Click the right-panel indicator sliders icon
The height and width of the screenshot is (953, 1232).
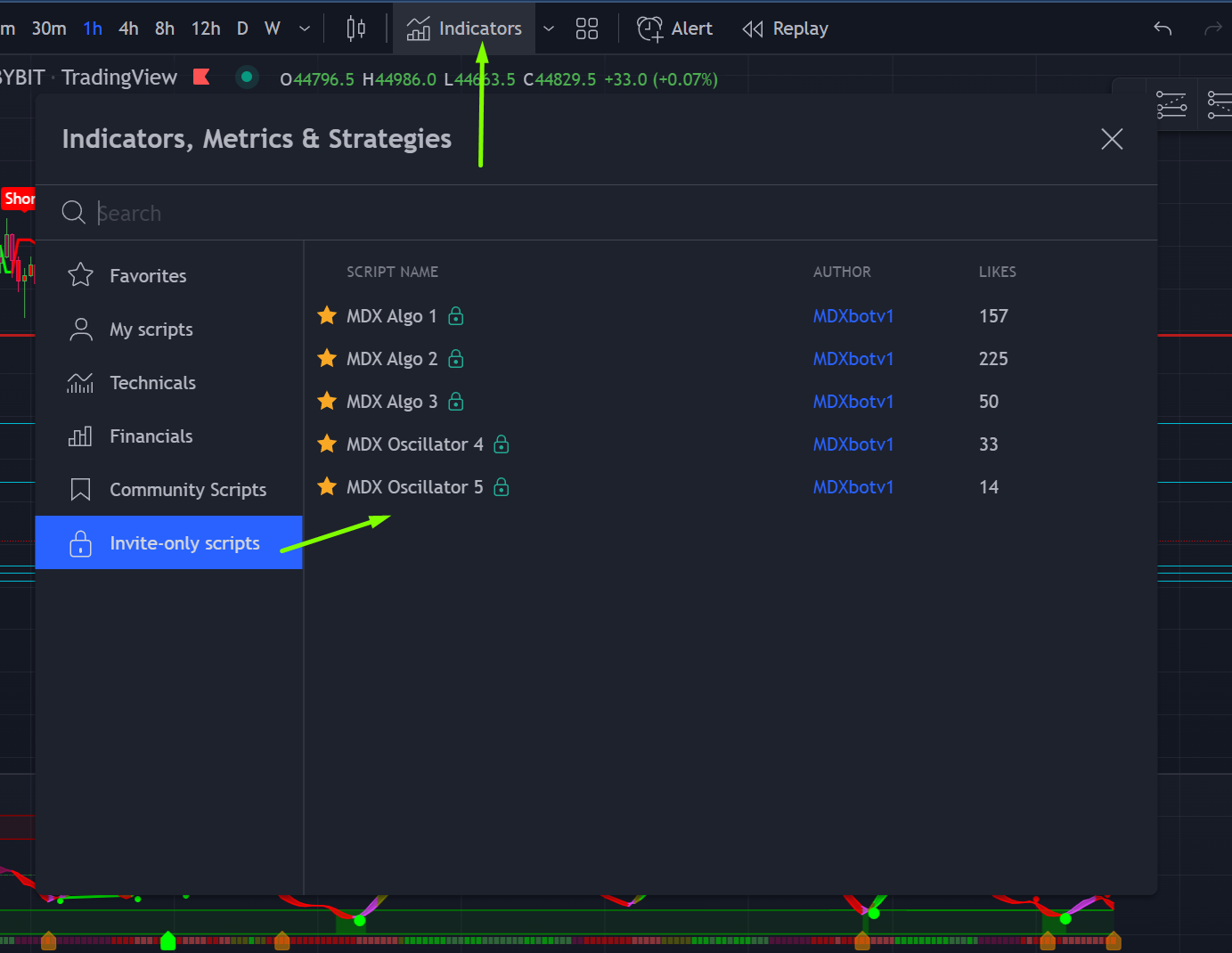pyautogui.click(x=1171, y=104)
